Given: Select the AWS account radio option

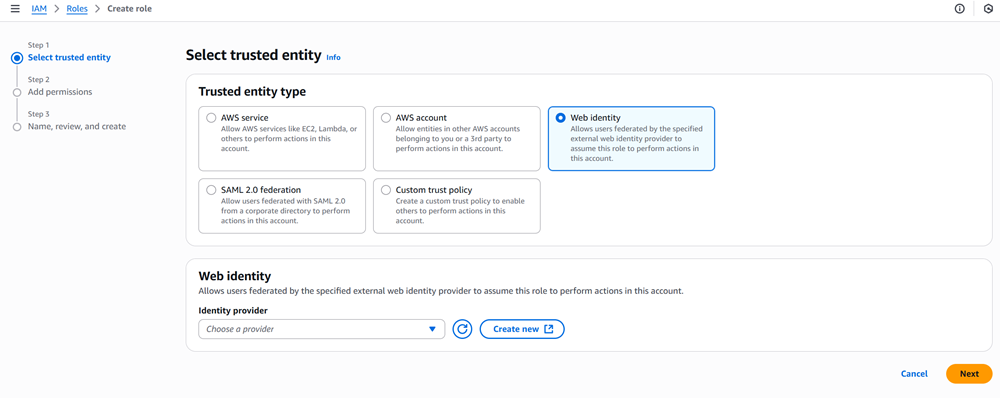Looking at the screenshot, I should point(386,118).
